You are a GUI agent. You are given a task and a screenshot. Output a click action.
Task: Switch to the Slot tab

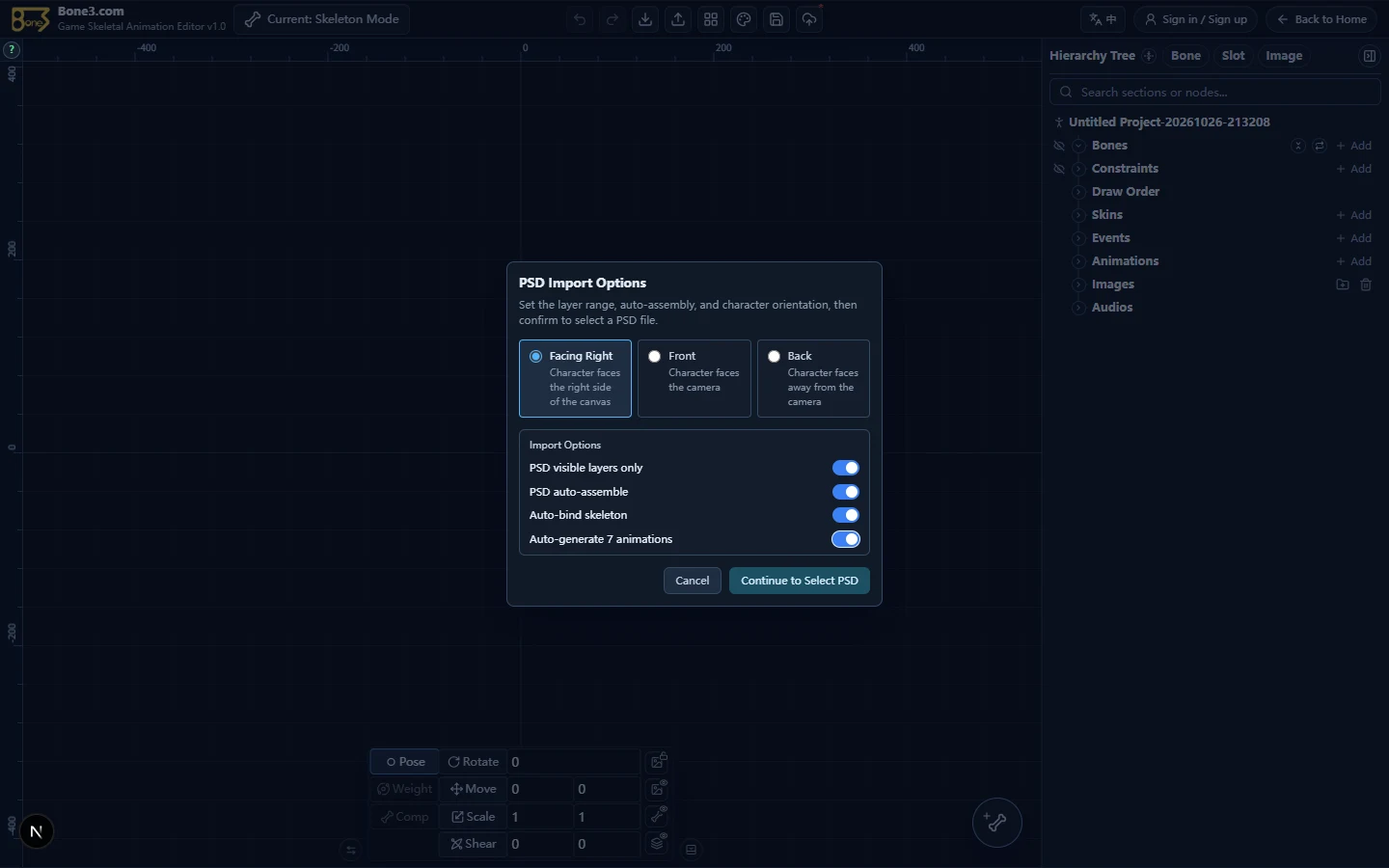point(1233,56)
